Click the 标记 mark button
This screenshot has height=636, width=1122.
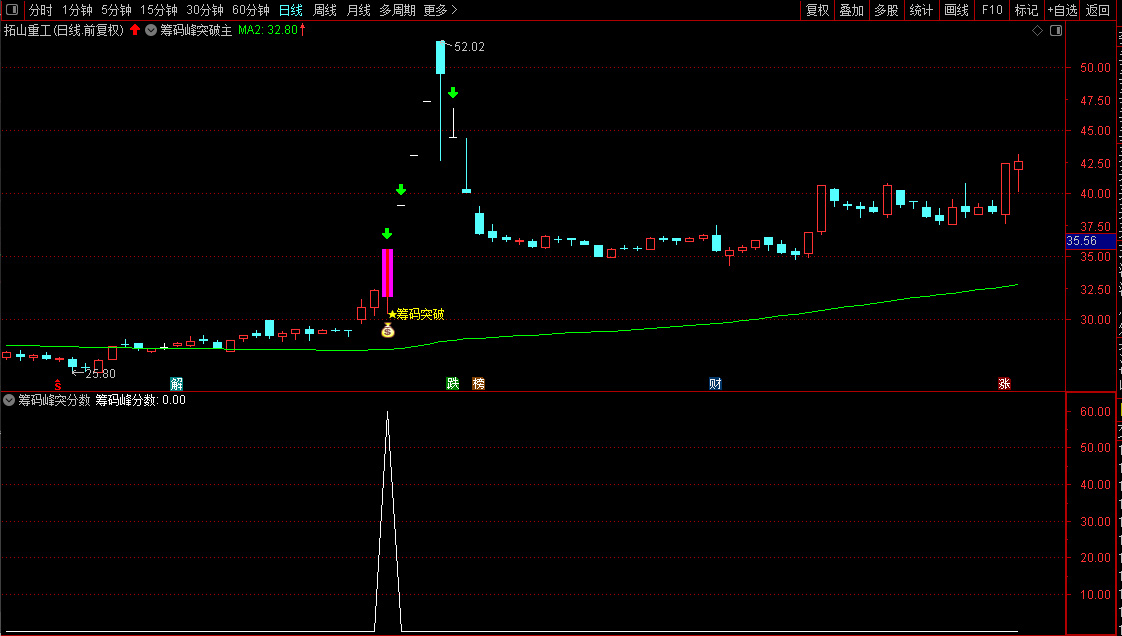click(x=1026, y=10)
